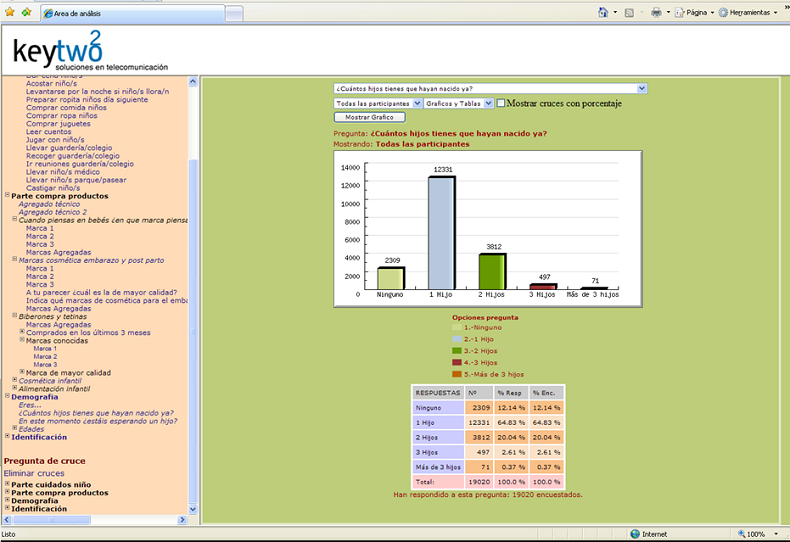Click the Home icon in toolbar

tap(604, 13)
